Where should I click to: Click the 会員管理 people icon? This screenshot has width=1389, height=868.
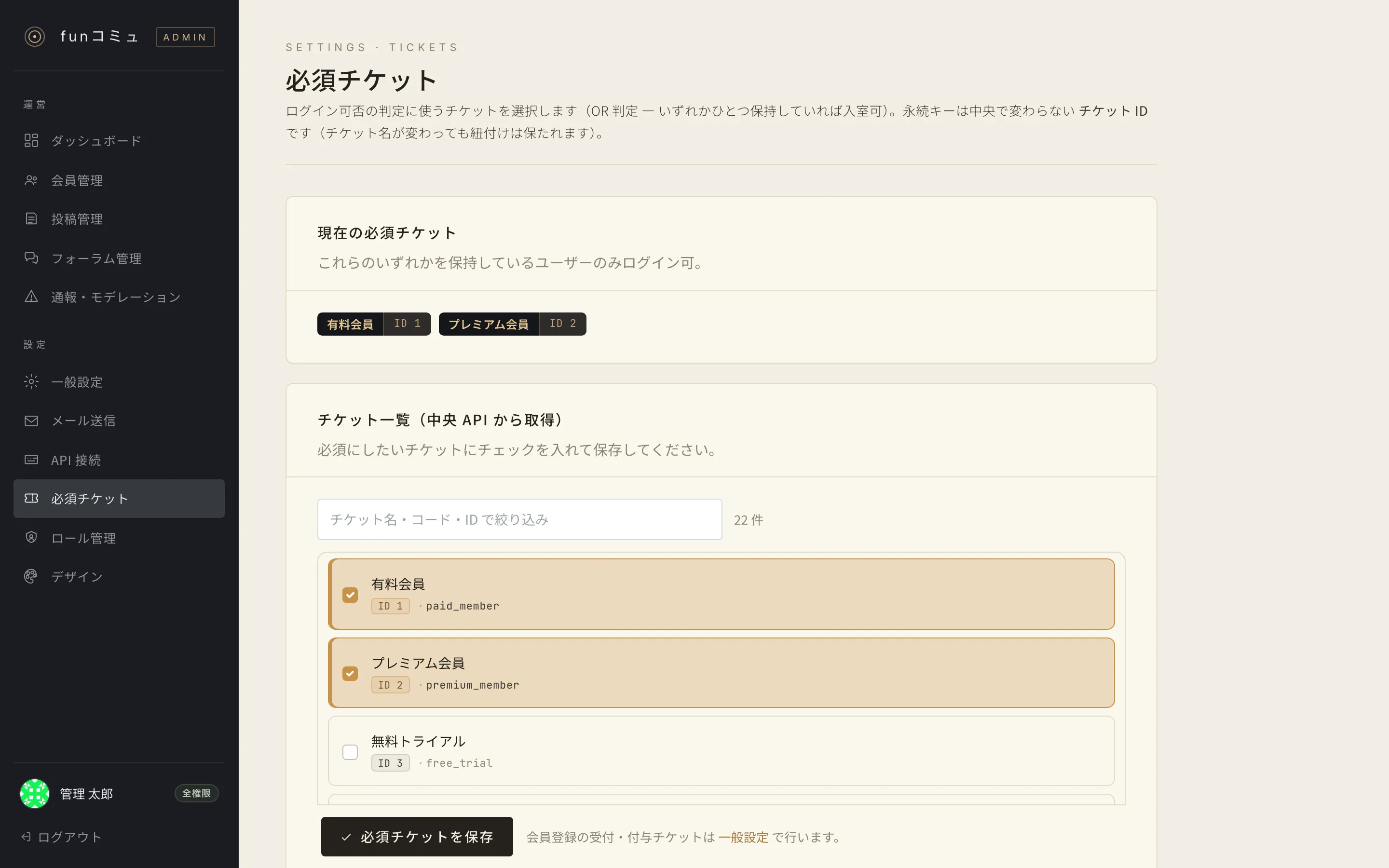(31, 180)
